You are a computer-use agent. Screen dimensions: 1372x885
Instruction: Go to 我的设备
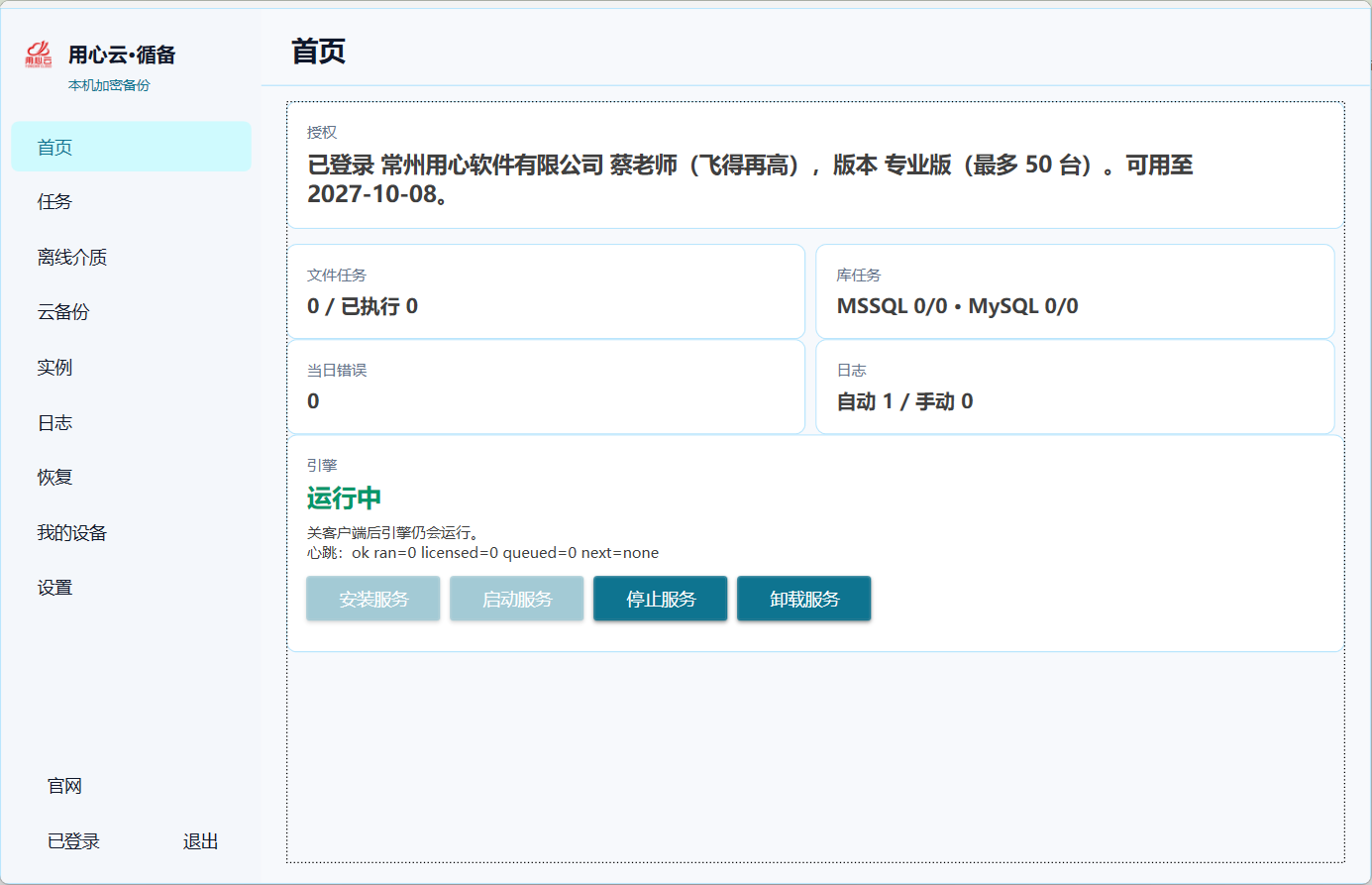pyautogui.click(x=131, y=533)
